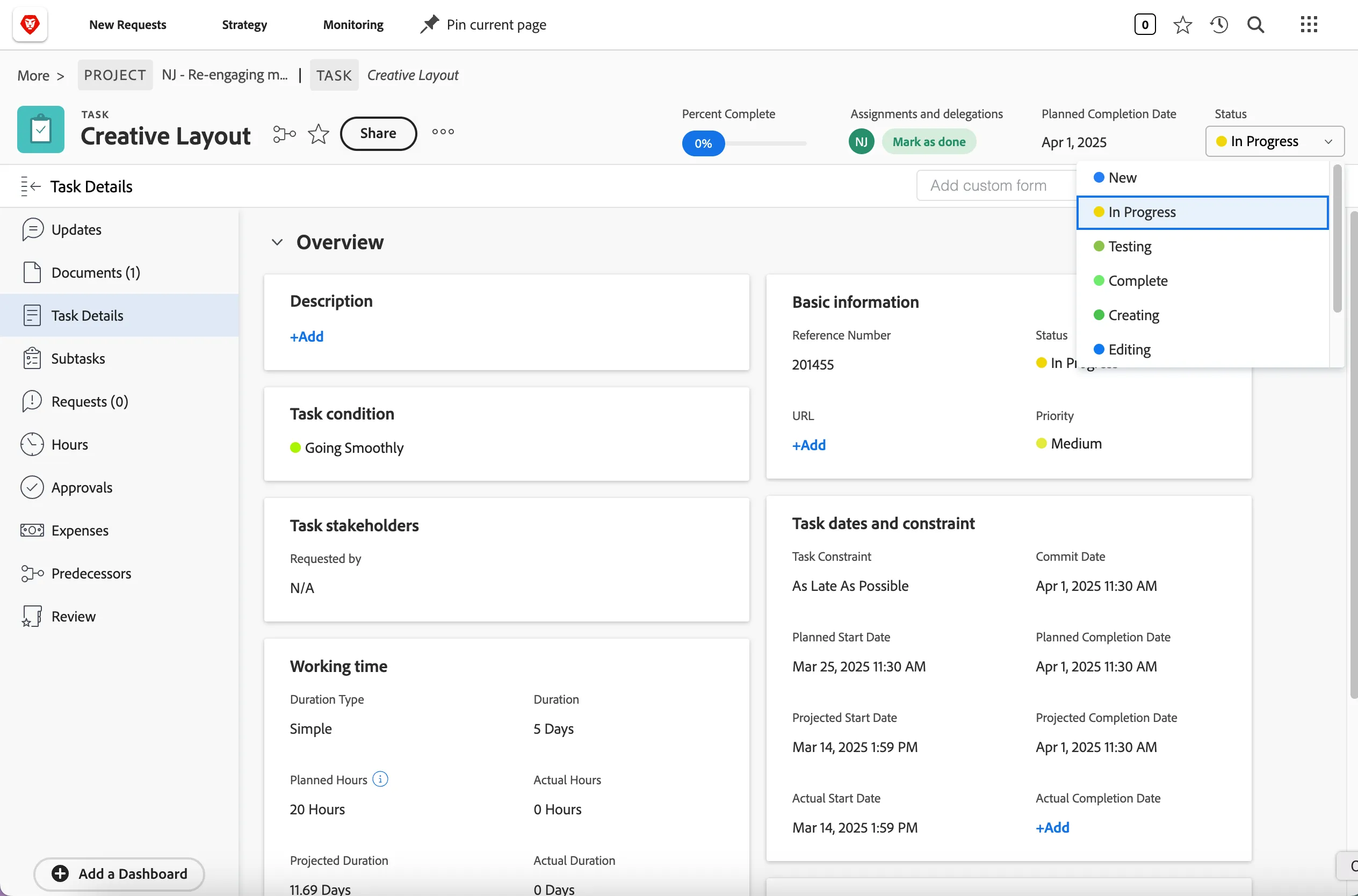Viewport: 1358px width, 896px height.
Task: Open Expenses section in sidebar
Action: [119, 530]
